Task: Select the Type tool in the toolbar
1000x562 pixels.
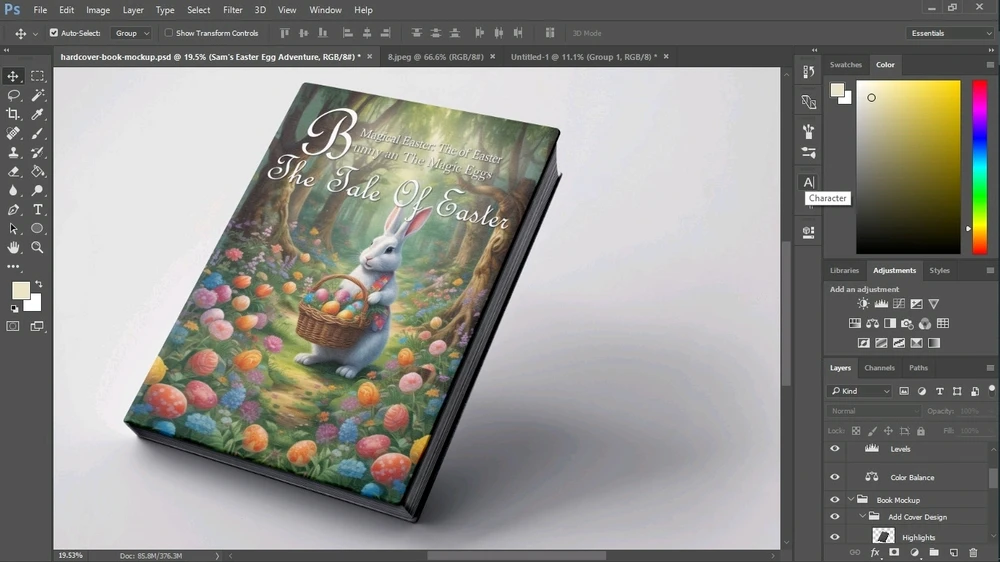Action: (x=38, y=209)
